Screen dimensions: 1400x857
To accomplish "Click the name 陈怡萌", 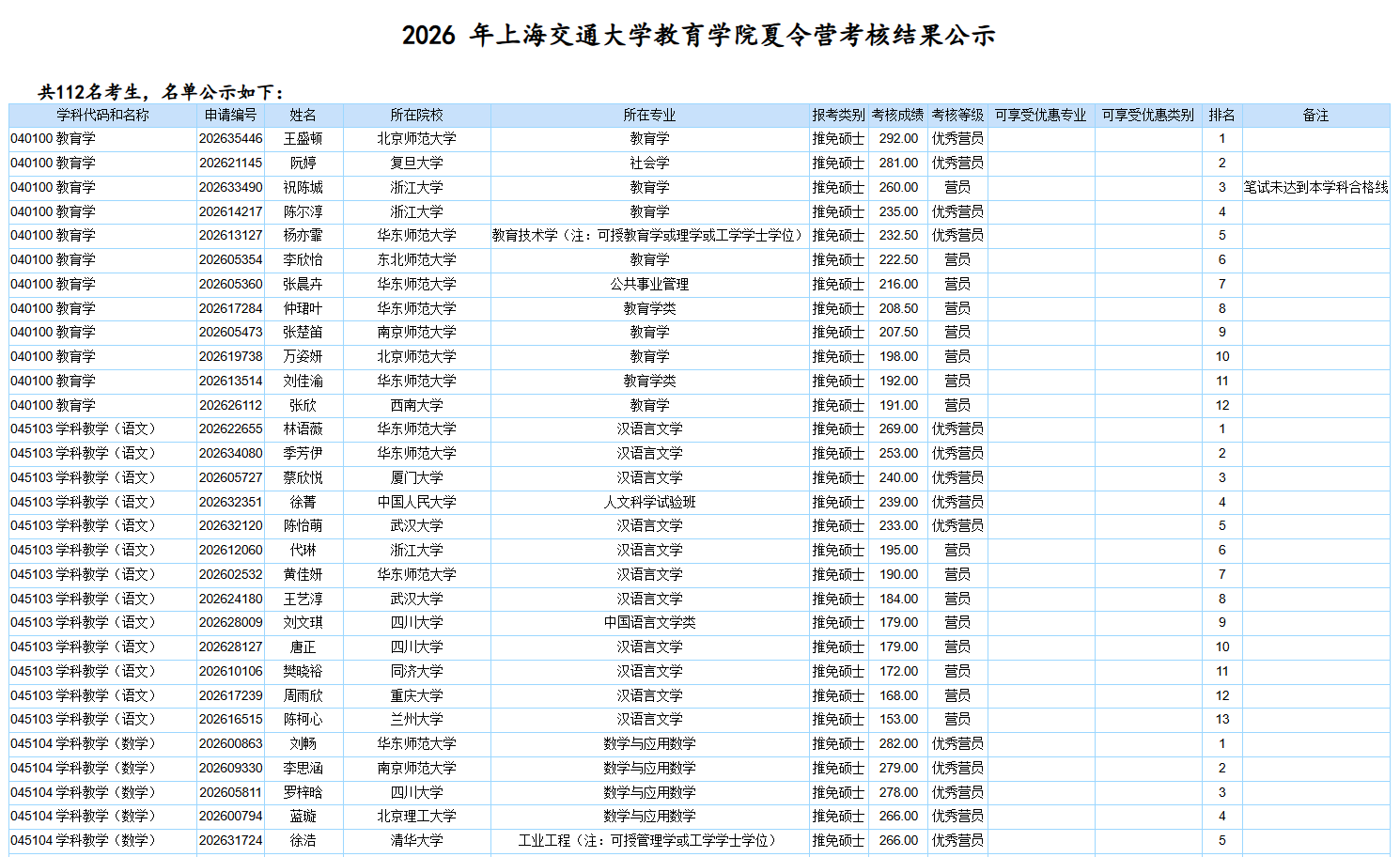I will click(303, 525).
